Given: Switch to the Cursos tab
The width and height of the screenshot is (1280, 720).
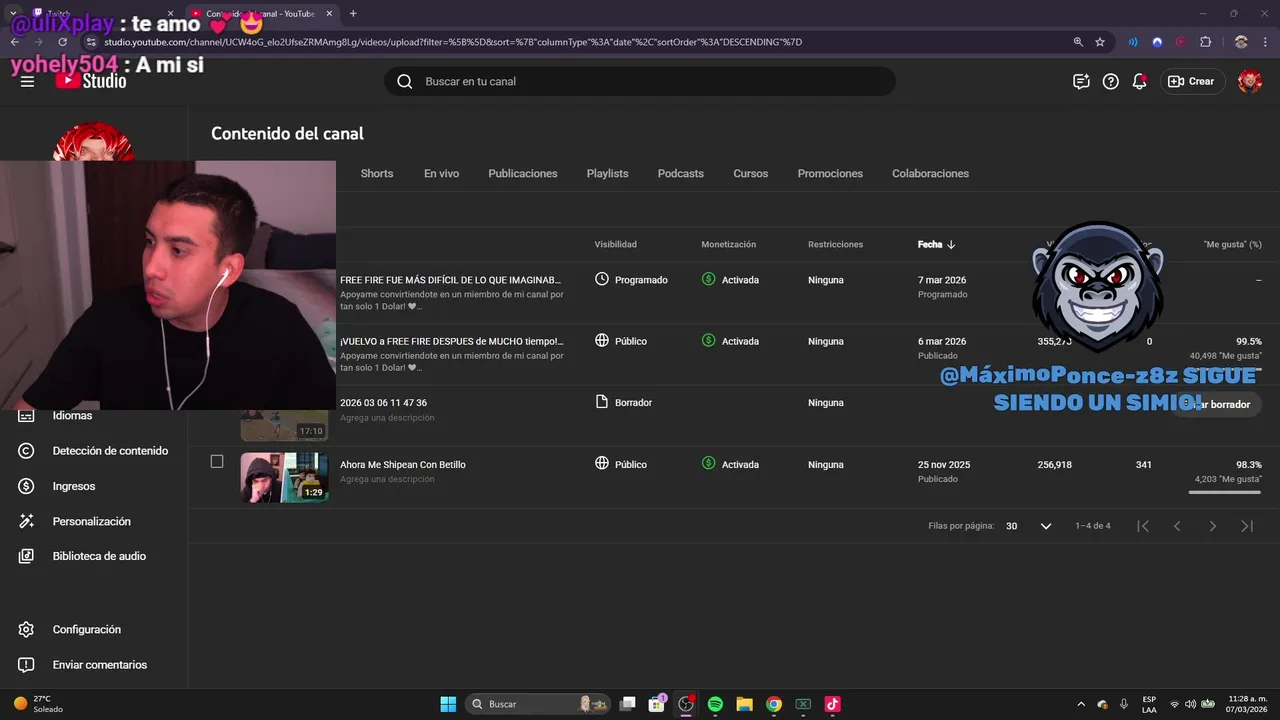Looking at the screenshot, I should tap(751, 173).
